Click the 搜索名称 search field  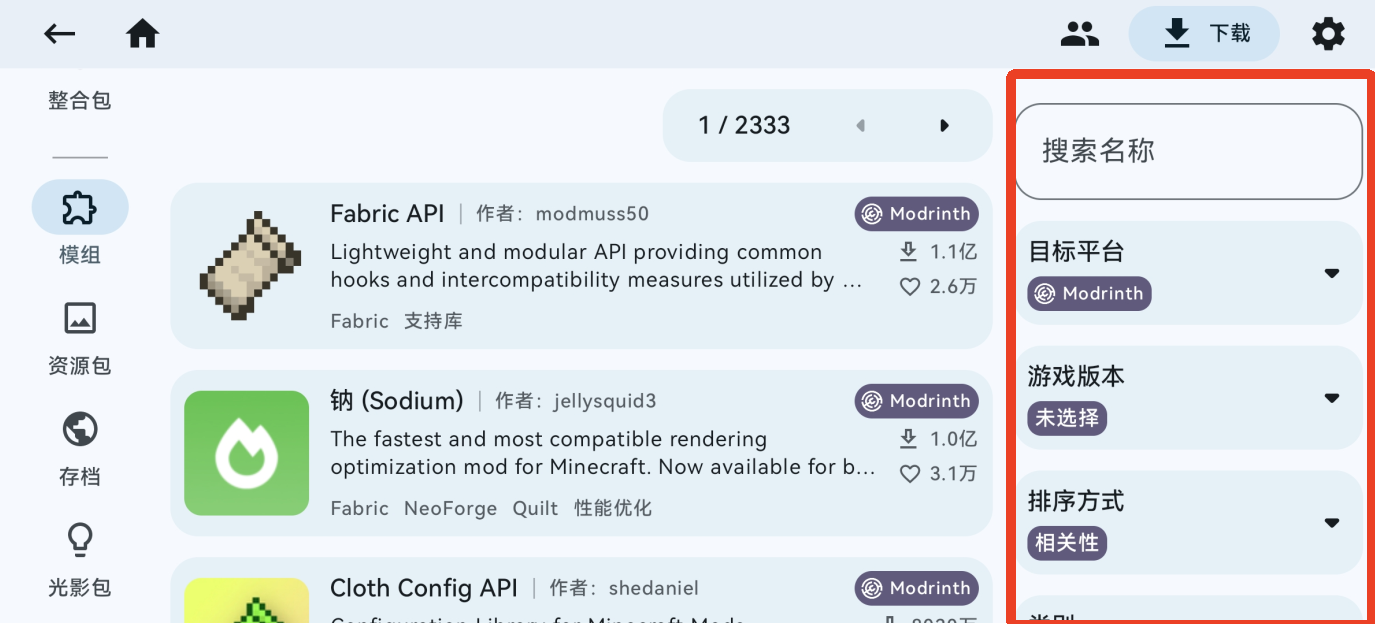pyautogui.click(x=1189, y=152)
